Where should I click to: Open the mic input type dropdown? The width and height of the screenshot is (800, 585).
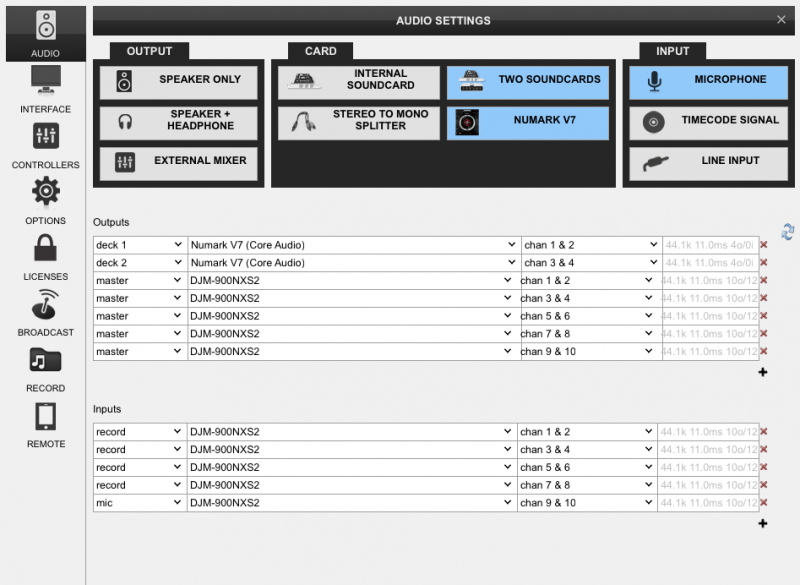[x=140, y=503]
